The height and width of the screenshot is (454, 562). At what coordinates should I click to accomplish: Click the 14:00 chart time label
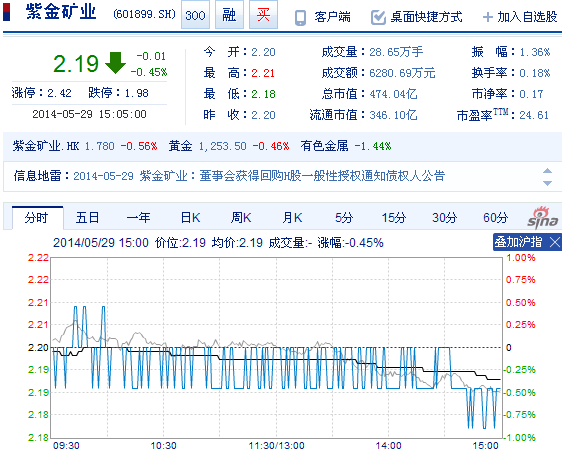pos(389,446)
